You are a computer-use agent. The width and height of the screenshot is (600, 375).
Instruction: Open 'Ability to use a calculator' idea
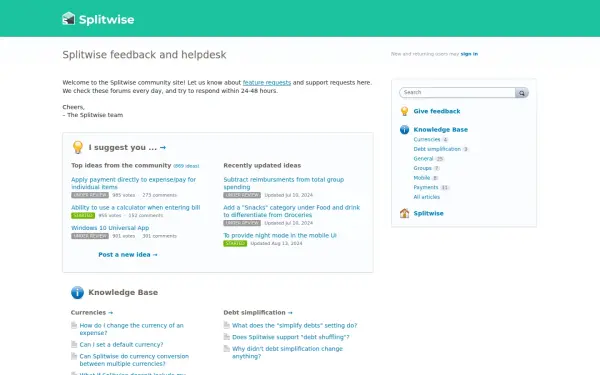(135, 207)
